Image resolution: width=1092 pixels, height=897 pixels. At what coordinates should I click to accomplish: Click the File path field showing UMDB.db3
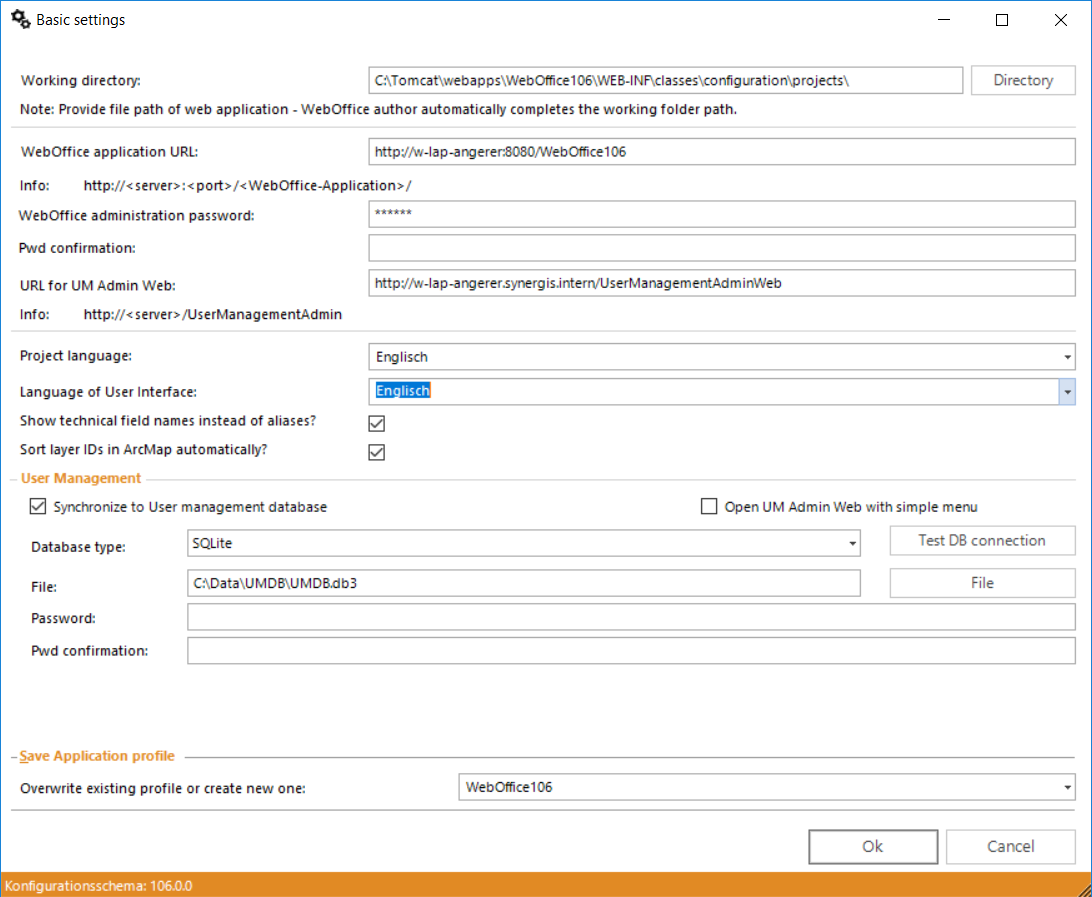pos(523,583)
